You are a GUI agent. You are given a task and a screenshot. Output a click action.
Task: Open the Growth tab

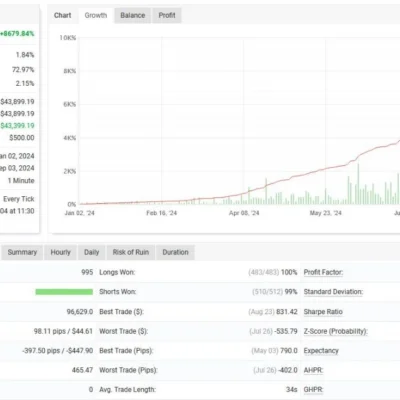click(96, 15)
